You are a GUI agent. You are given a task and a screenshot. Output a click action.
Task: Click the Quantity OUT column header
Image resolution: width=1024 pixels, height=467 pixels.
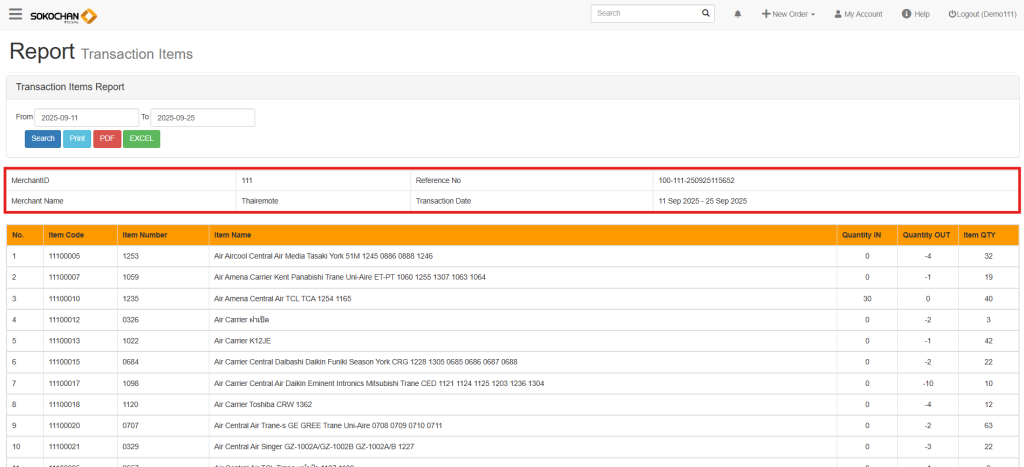(925, 235)
